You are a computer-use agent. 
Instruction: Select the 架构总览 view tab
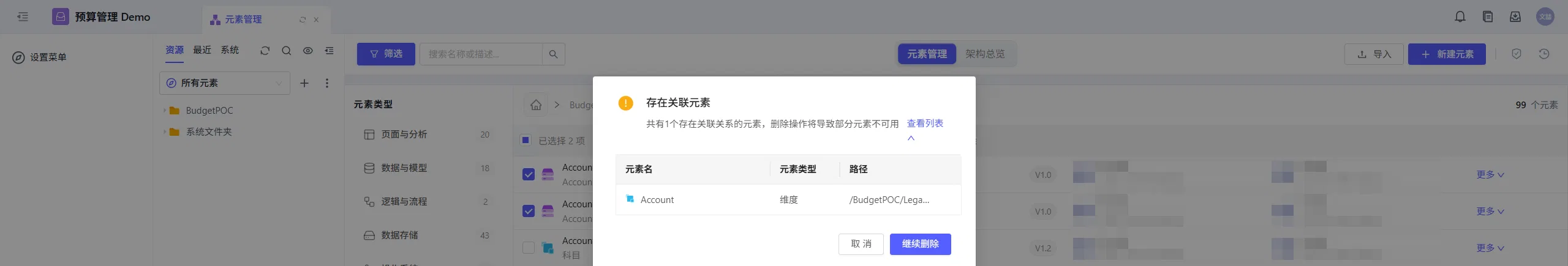tap(985, 54)
